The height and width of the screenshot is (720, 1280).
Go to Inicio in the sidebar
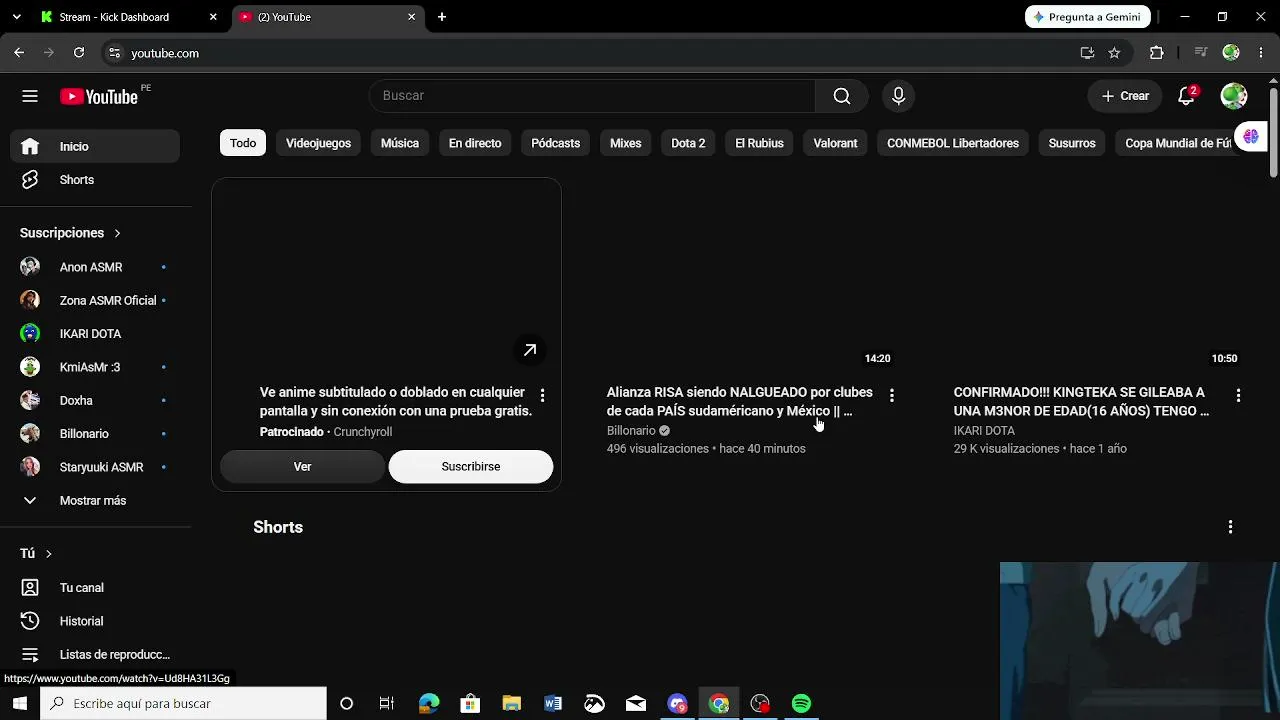tap(96, 147)
